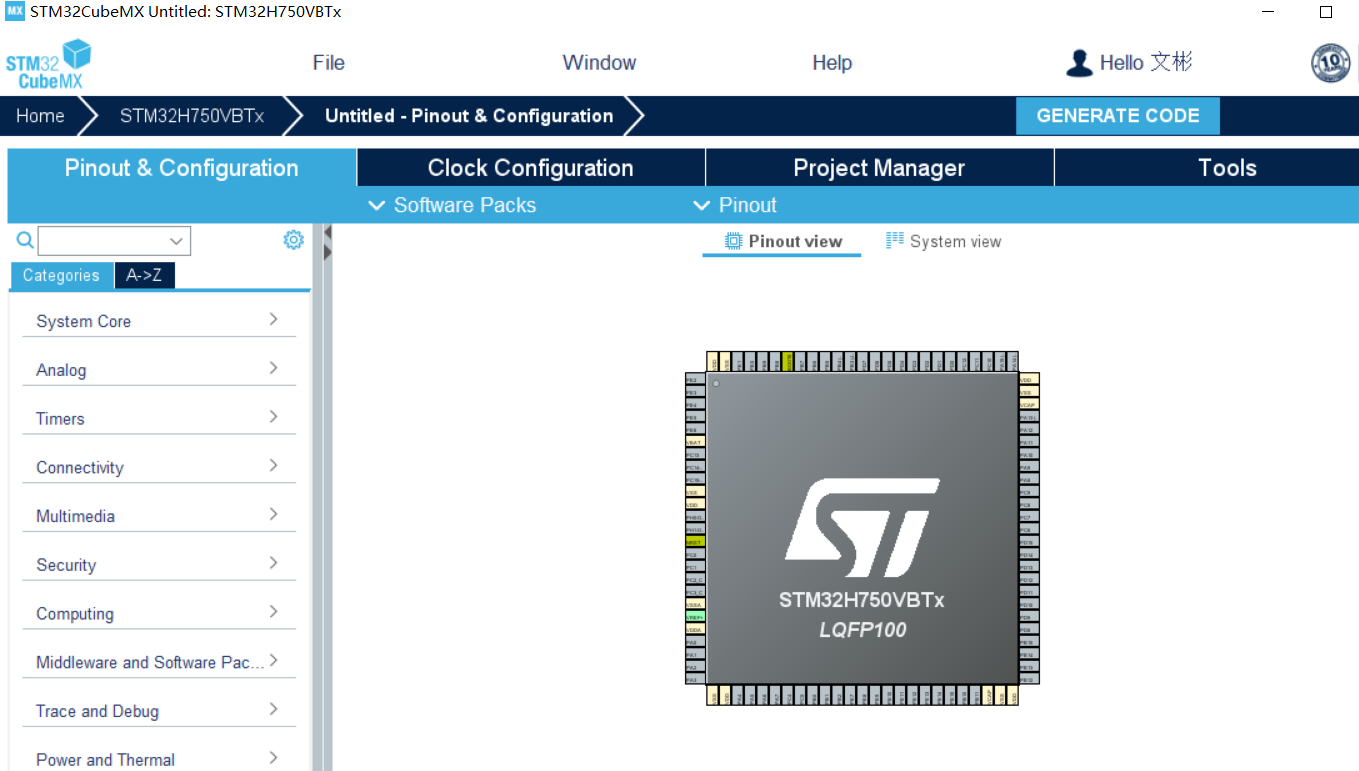The image size is (1359, 771).
Task: Expand the Computing category
Action: click(159, 613)
